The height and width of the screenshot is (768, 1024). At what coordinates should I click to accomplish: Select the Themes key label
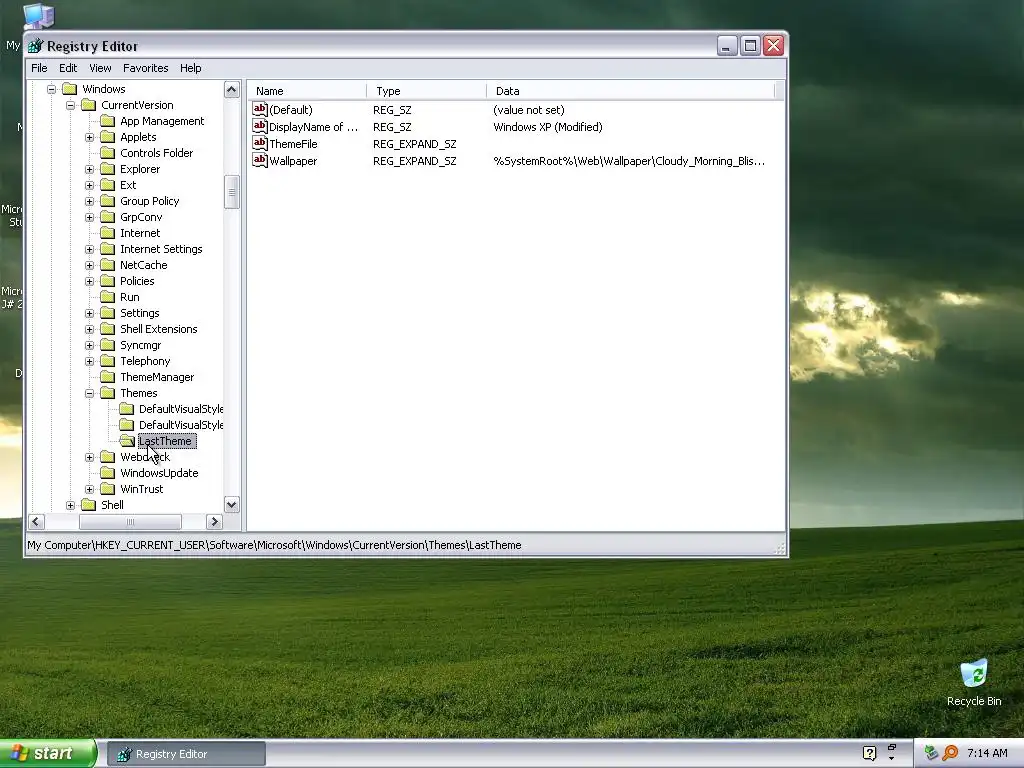138,393
